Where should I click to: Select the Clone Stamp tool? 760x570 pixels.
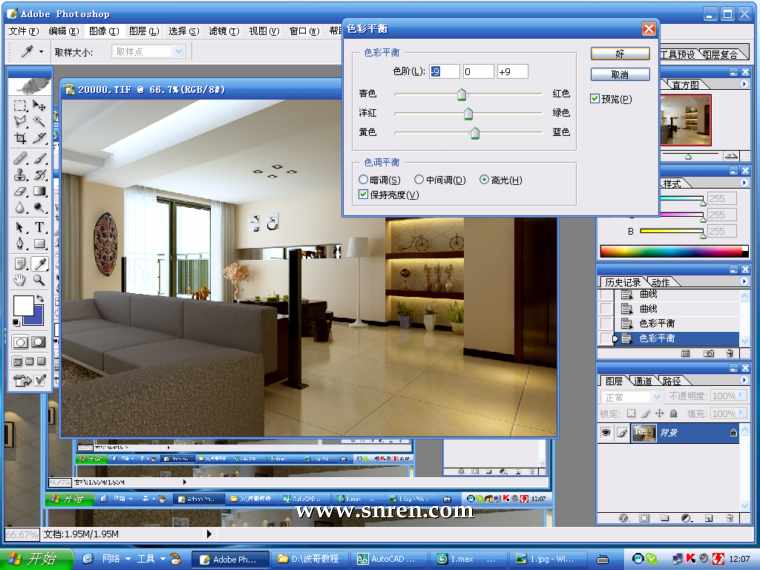click(20, 174)
